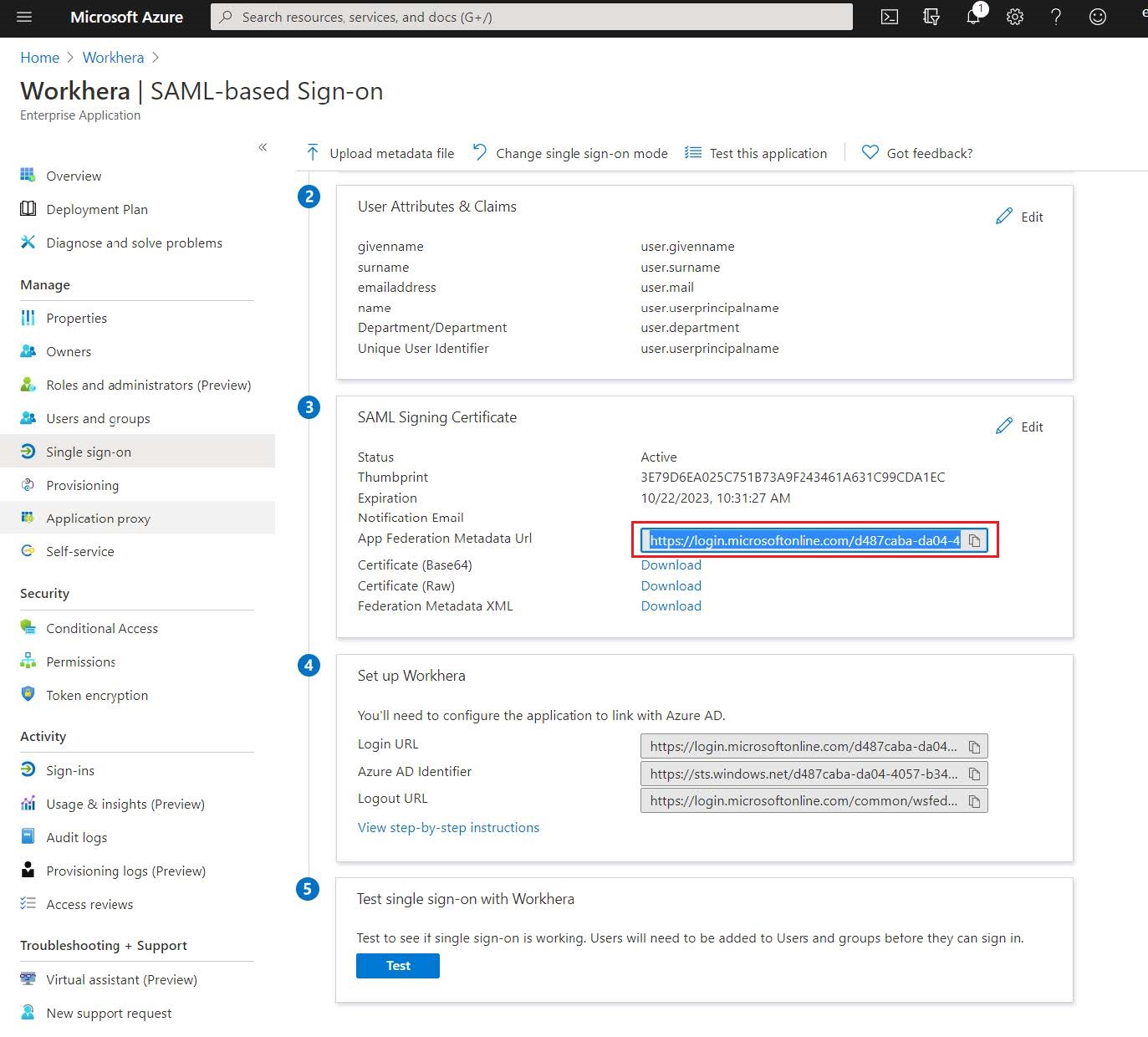Click Got feedback? in toolbar
1148x1037 pixels.
tap(917, 153)
